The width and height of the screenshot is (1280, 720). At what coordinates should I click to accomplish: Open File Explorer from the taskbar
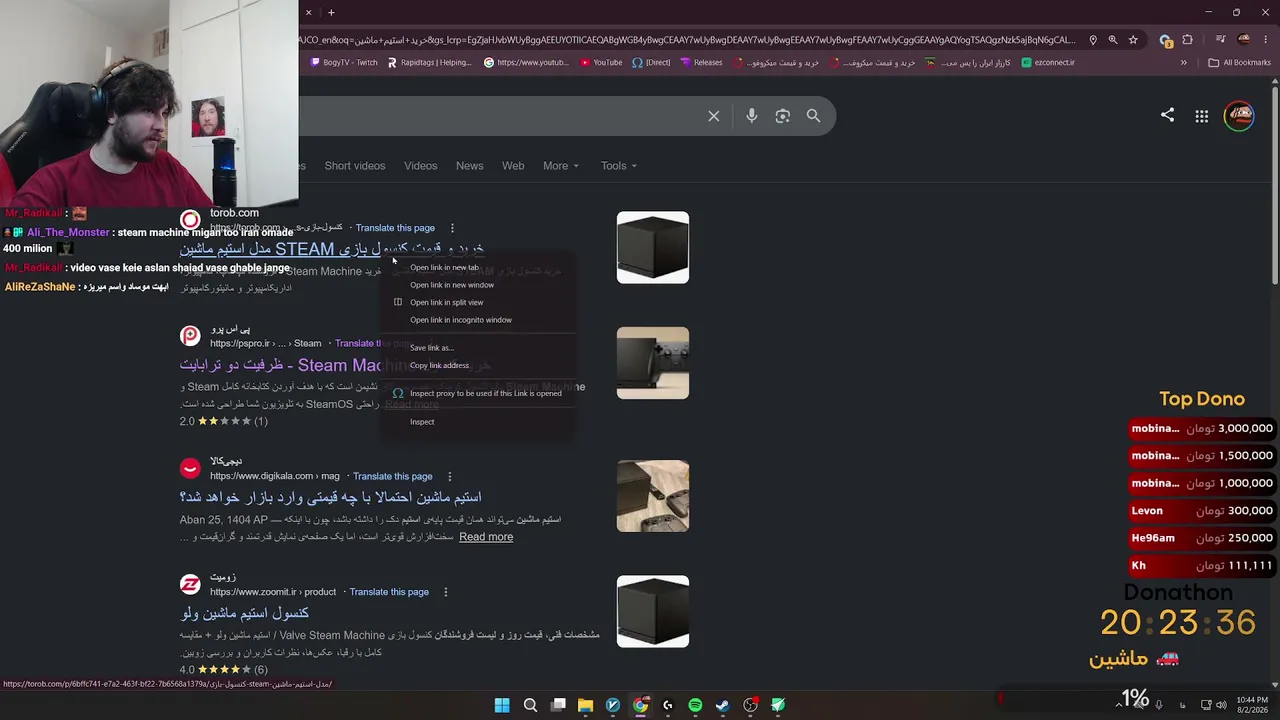585,705
